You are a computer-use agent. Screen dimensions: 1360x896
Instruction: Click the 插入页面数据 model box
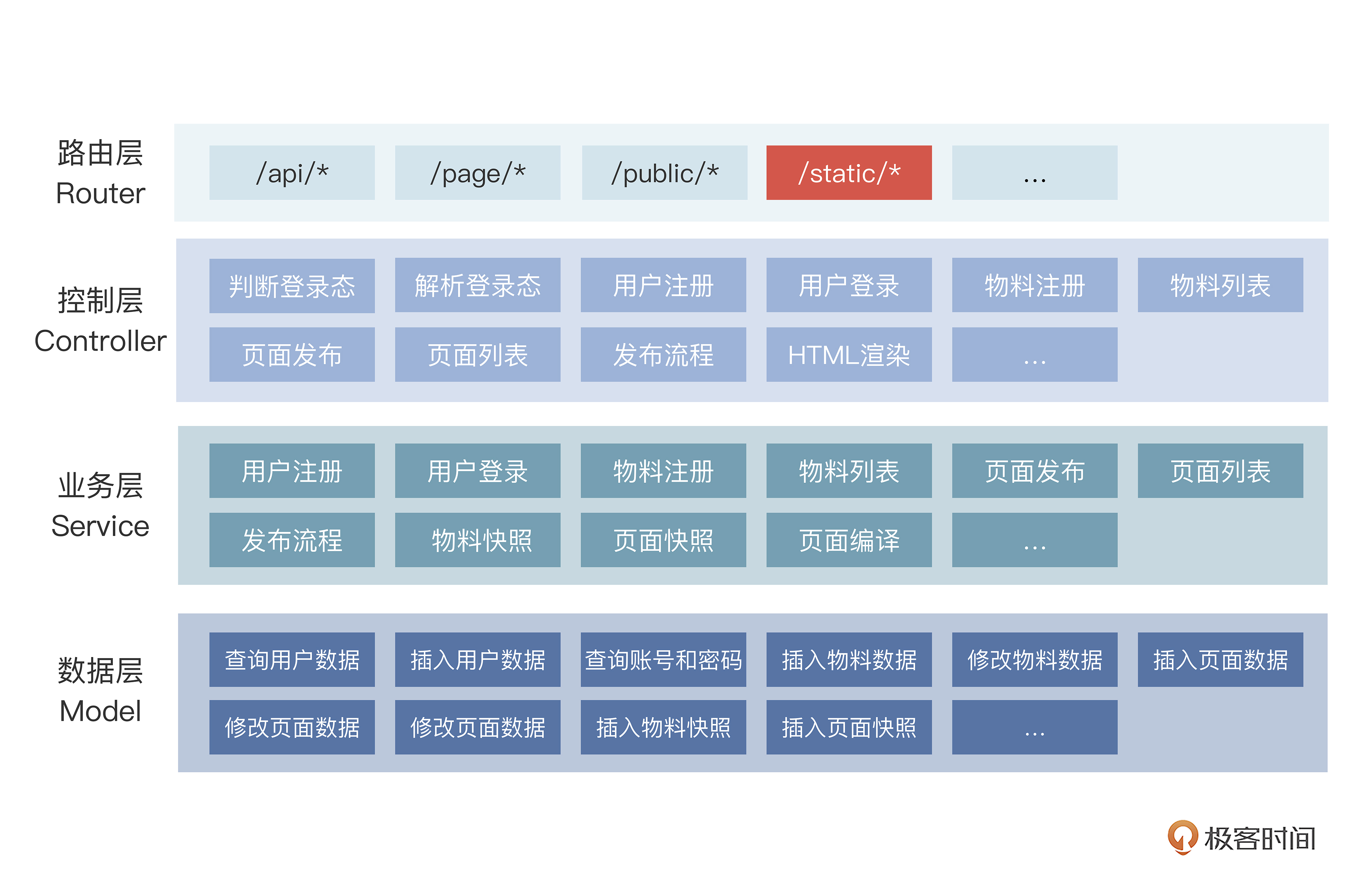[1220, 659]
